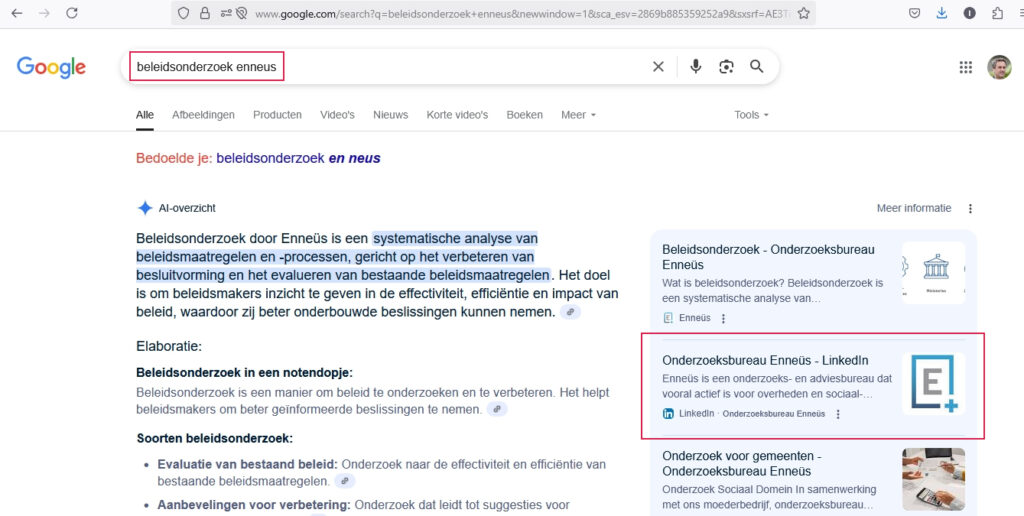Expand the Meer search filter dropdown
Viewport: 1024px width, 516px height.
point(579,115)
